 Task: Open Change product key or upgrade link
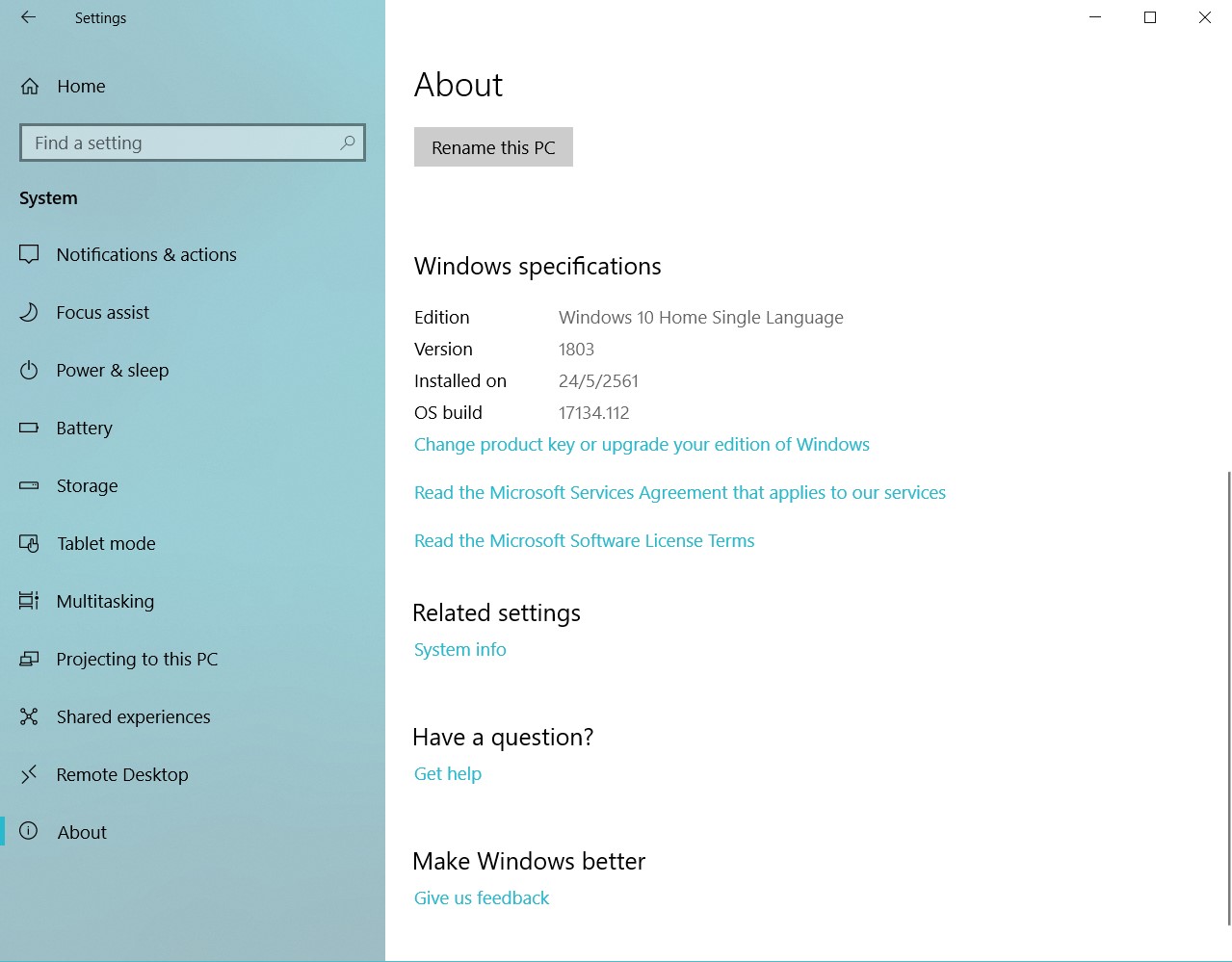(x=642, y=444)
